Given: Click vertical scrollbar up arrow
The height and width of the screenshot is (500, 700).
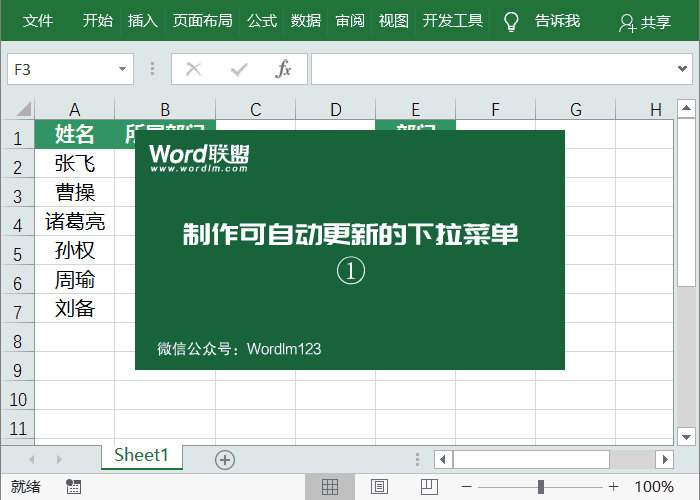Looking at the screenshot, I should pos(686,108).
